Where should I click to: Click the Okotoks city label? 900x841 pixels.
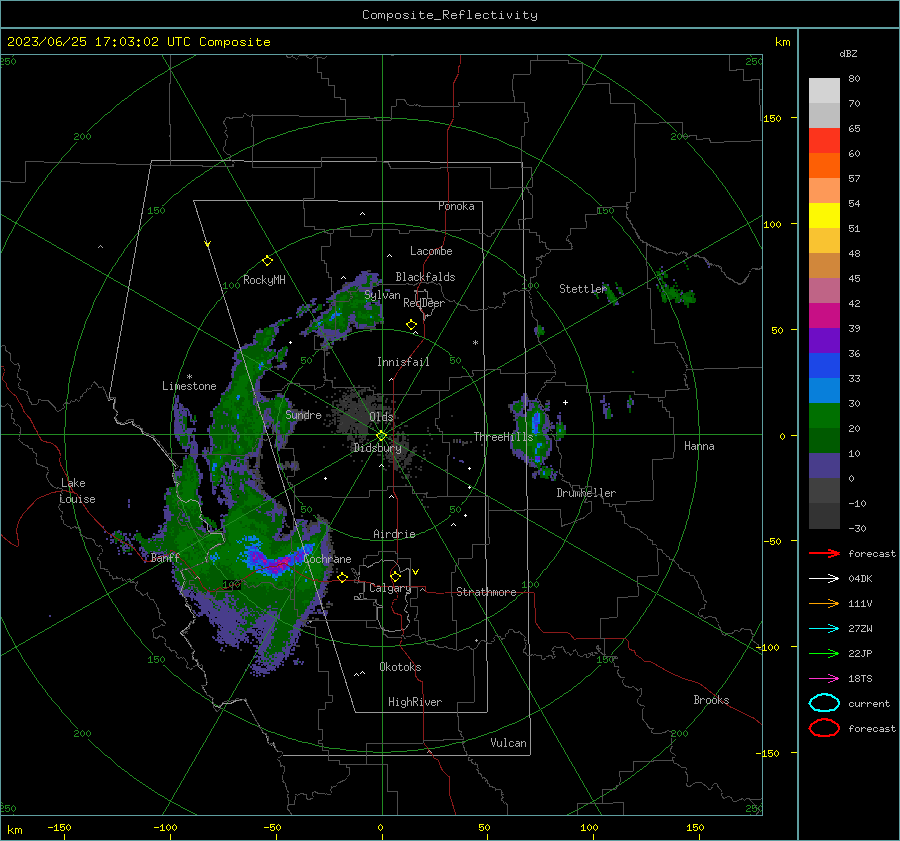coord(400,667)
